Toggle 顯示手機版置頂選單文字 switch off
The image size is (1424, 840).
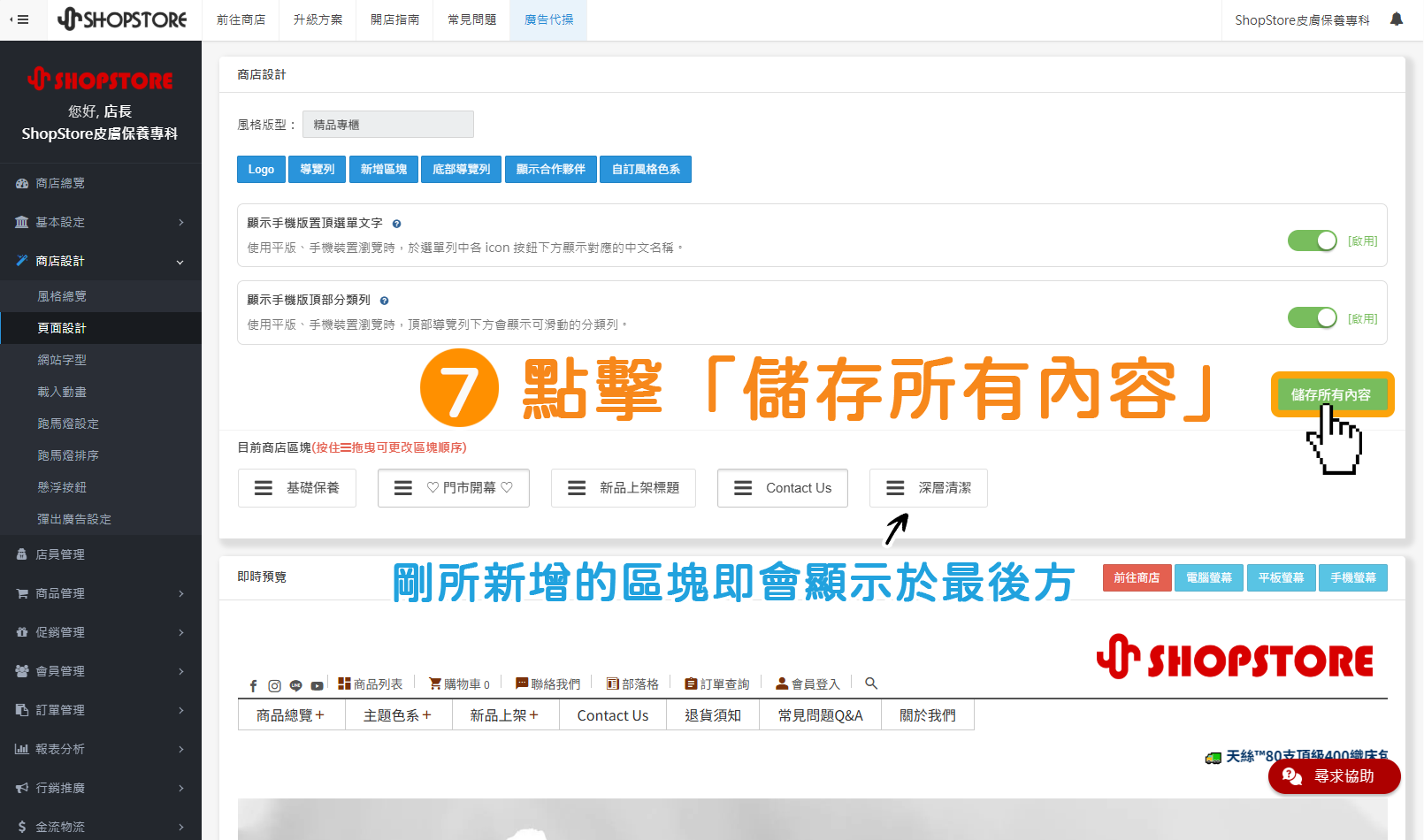pyautogui.click(x=1313, y=241)
